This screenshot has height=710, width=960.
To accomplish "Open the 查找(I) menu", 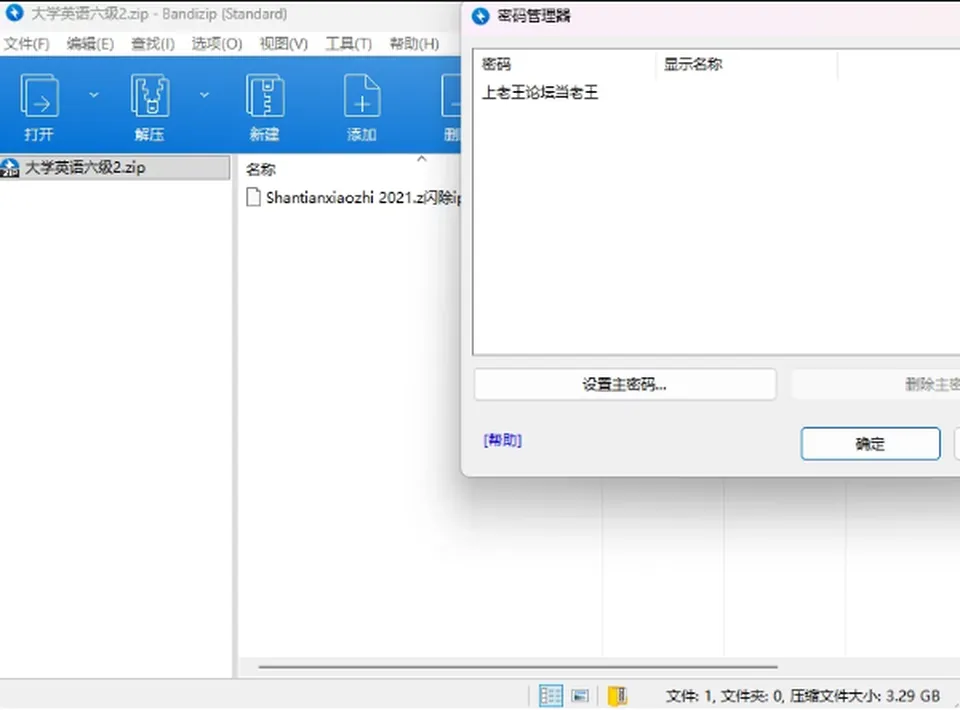I will pos(152,43).
